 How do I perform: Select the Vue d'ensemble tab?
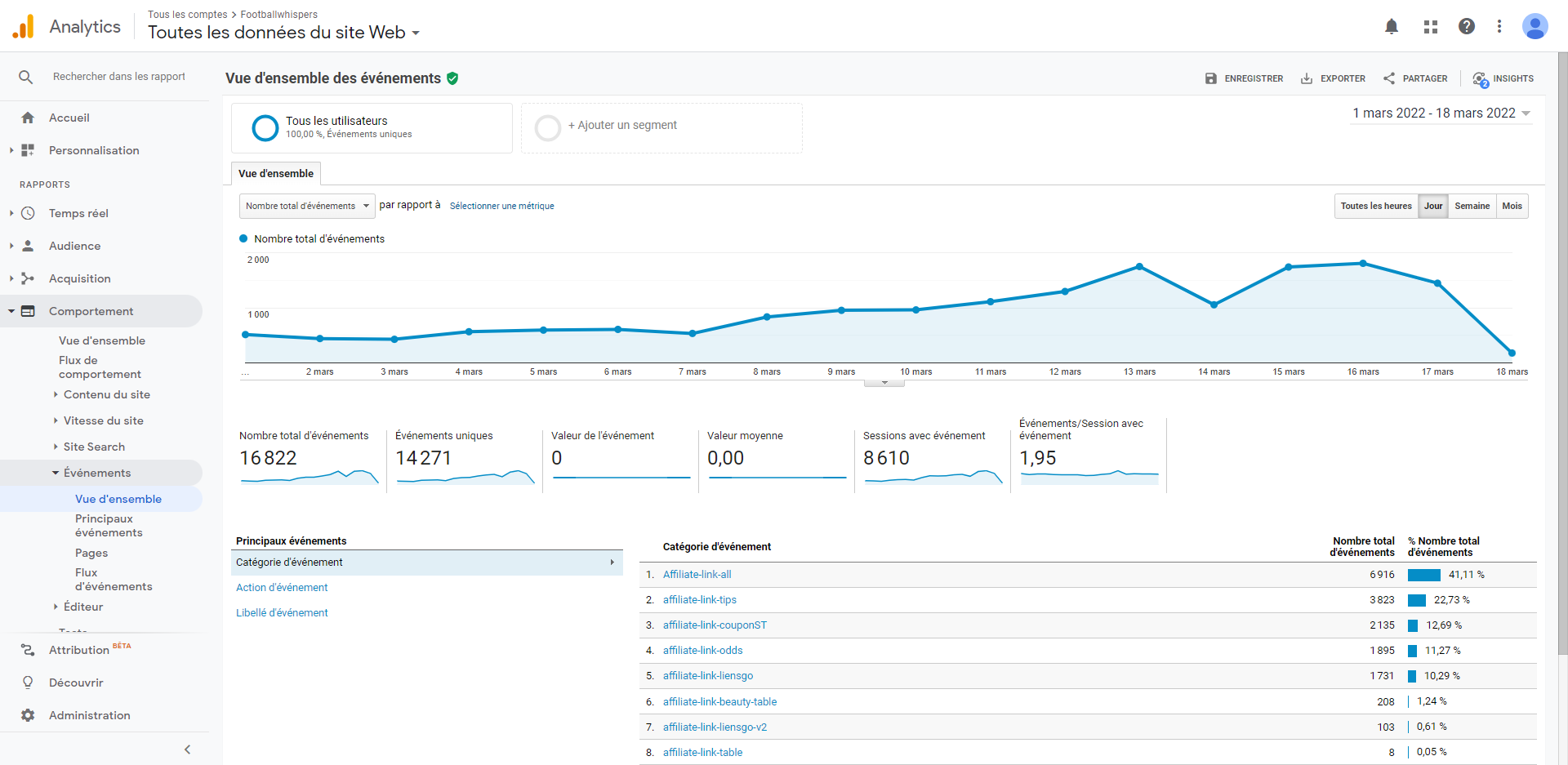pos(276,174)
